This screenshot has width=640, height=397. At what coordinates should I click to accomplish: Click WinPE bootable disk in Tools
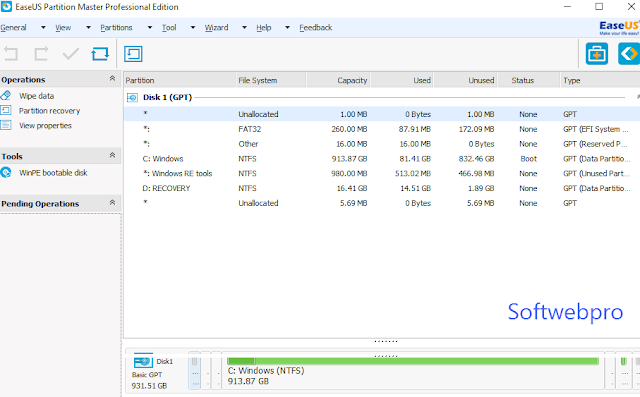53,173
